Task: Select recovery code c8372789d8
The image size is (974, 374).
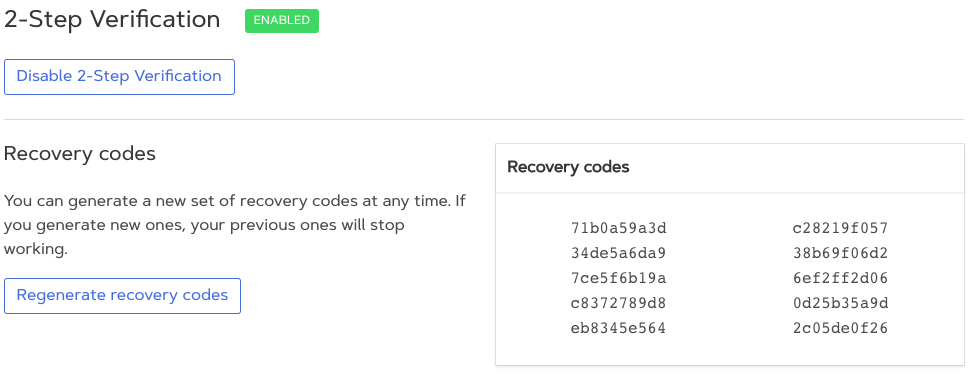Action: tap(618, 303)
